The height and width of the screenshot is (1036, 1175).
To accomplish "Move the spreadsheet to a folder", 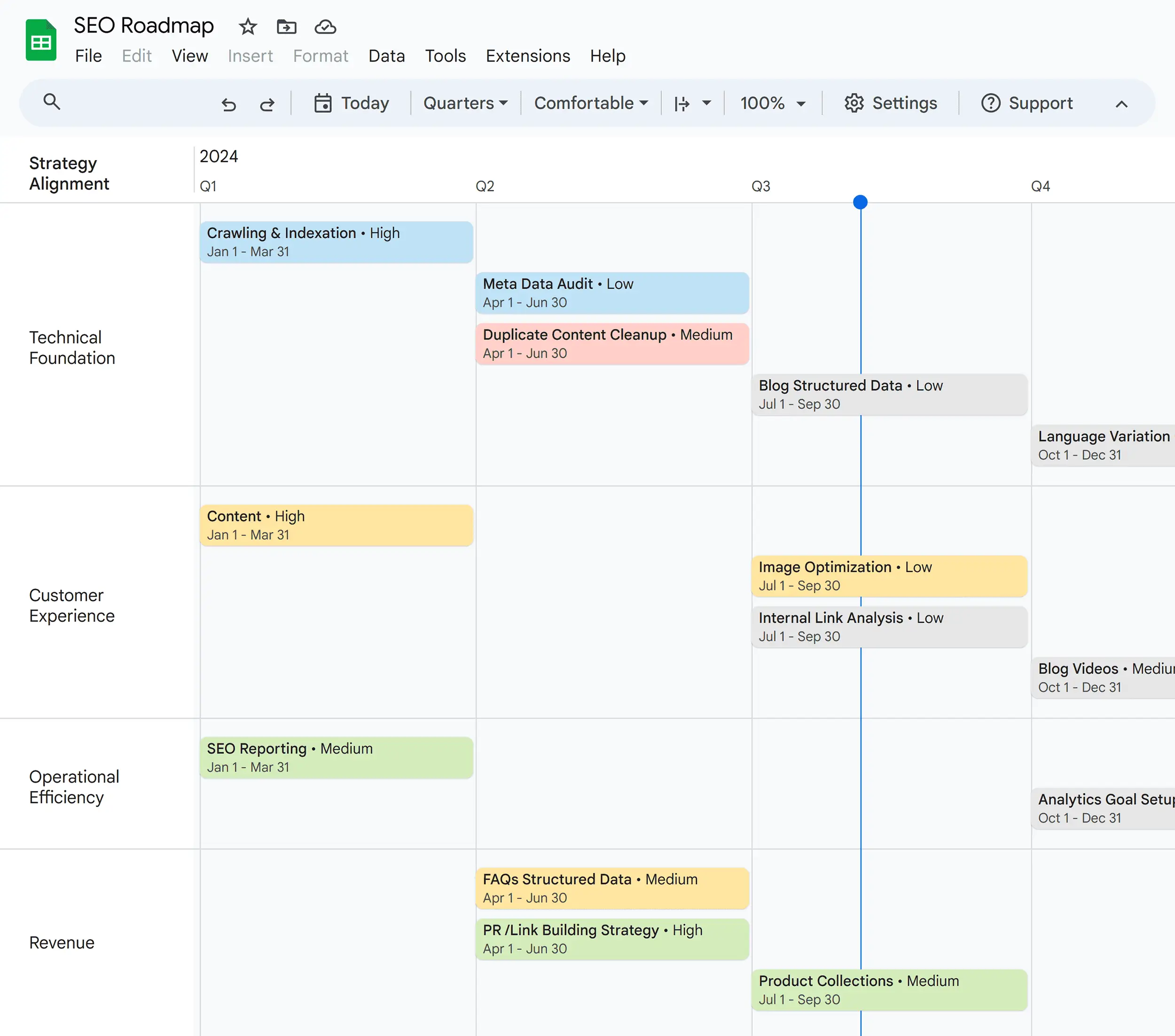I will [286, 26].
